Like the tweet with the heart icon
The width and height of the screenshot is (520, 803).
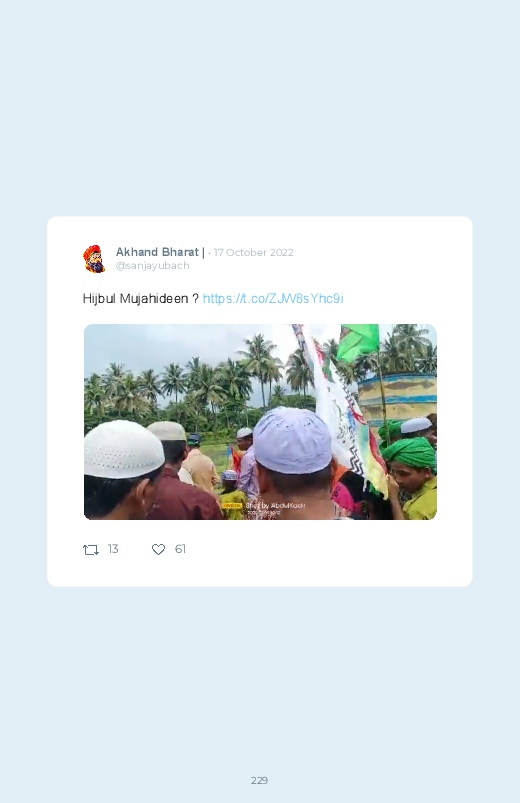point(158,550)
